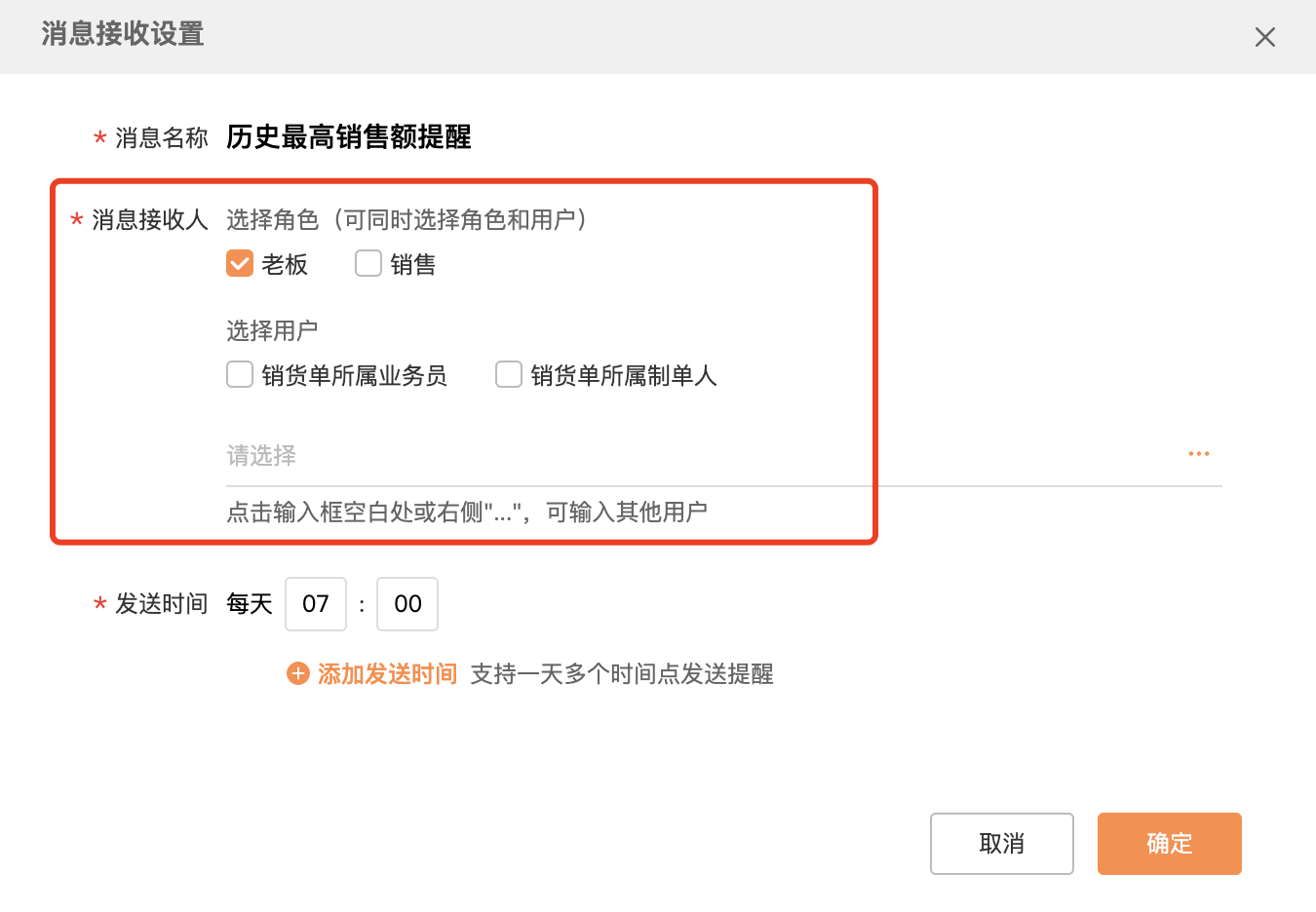
Task: Click the 消息名称 label
Action: pos(163,137)
